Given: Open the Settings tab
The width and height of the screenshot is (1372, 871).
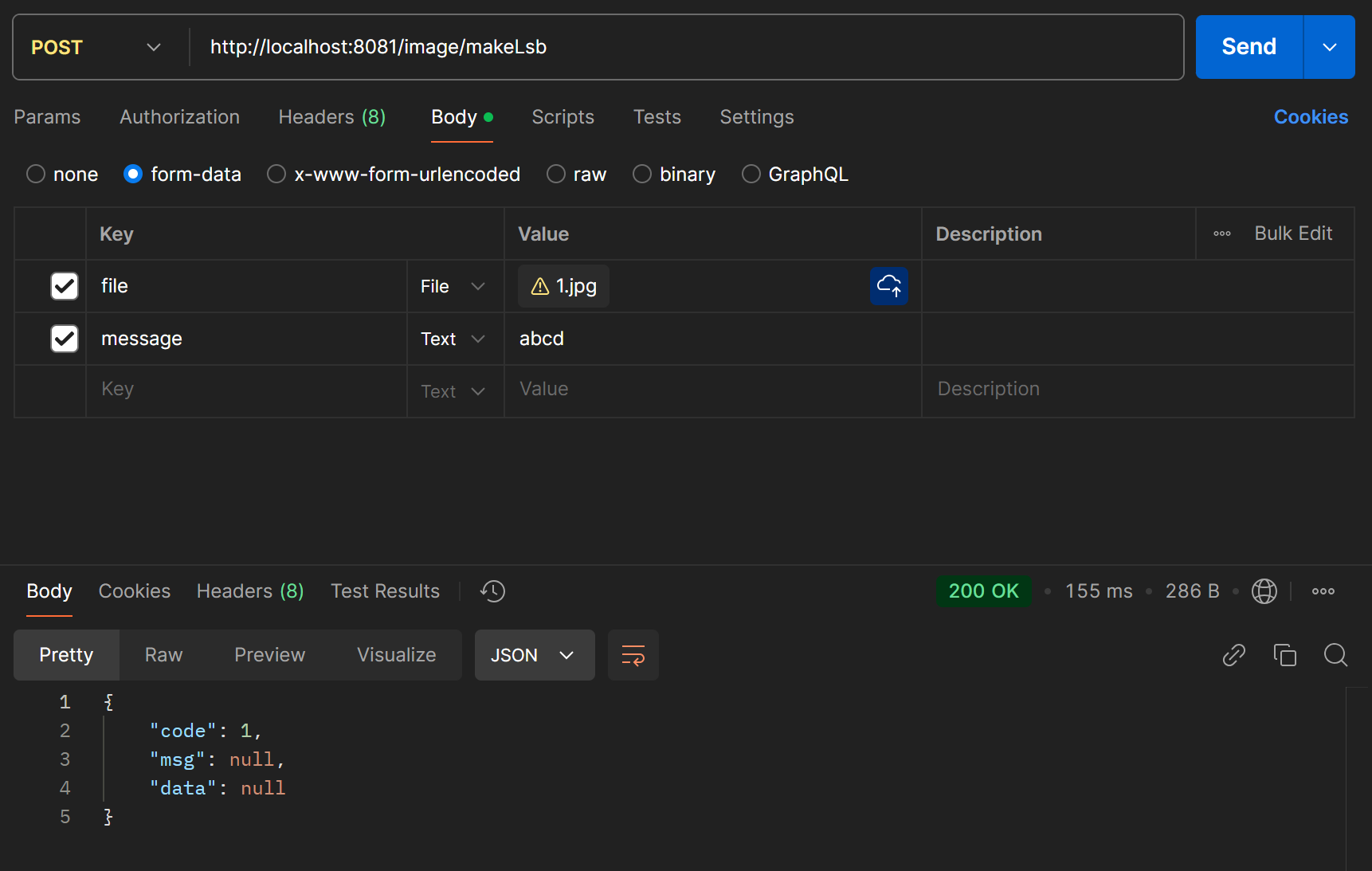Looking at the screenshot, I should pyautogui.click(x=757, y=117).
